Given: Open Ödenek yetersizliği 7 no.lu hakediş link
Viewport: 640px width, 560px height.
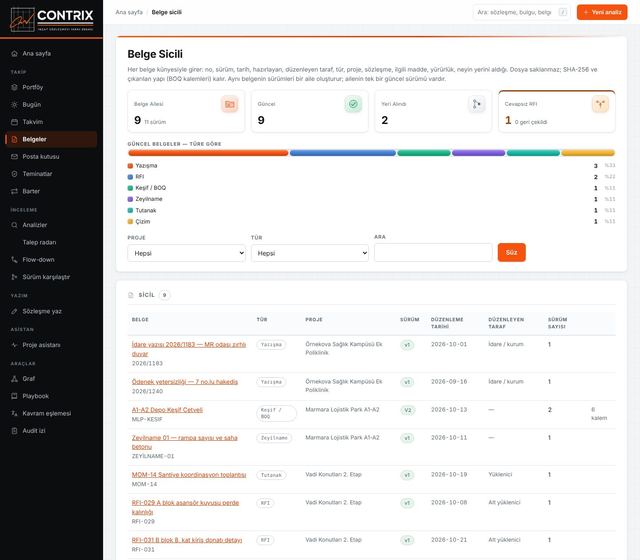Looking at the screenshot, I should point(185,382).
